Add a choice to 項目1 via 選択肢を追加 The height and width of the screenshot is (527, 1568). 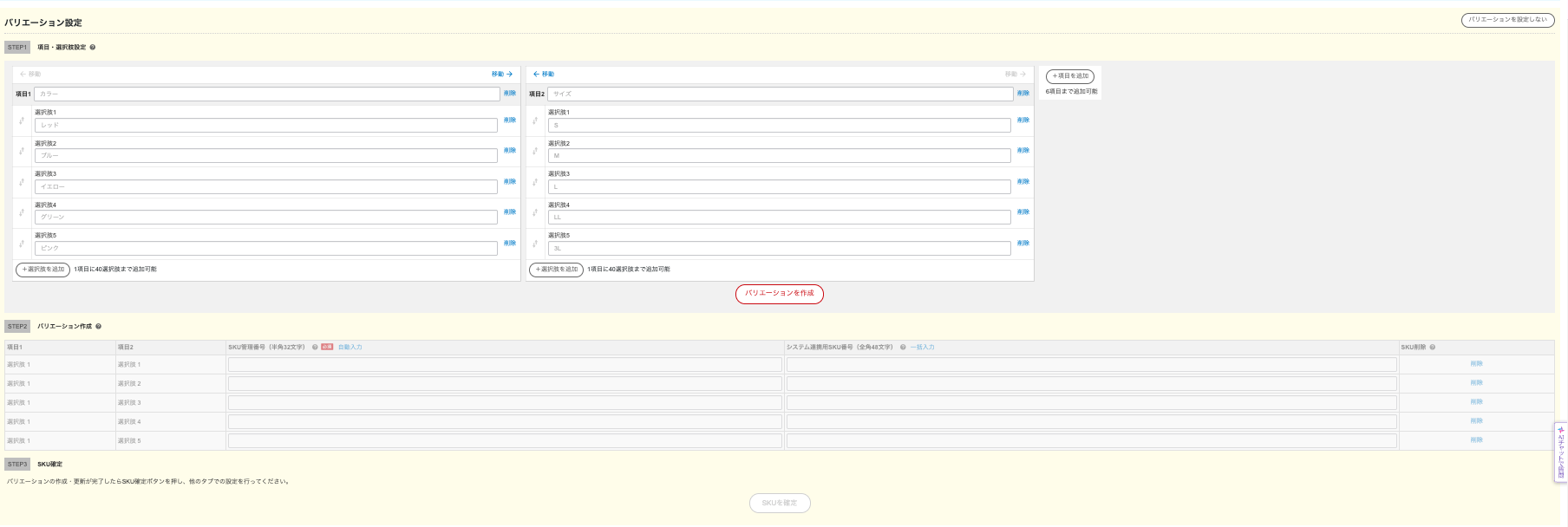(43, 270)
